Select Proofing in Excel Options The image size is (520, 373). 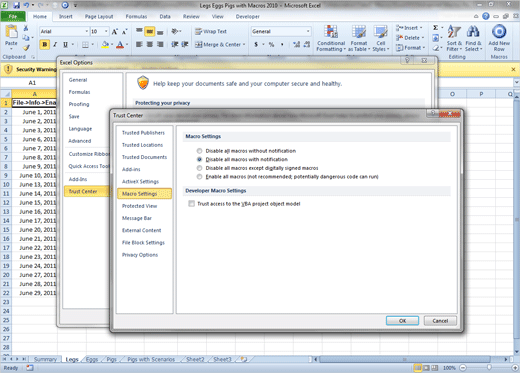point(79,104)
